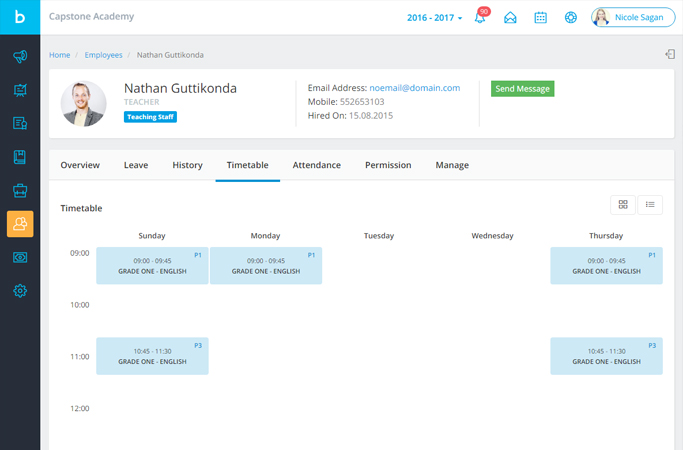Viewport: 683px width, 450px height.
Task: Switch timetable to list view
Action: pyautogui.click(x=650, y=205)
